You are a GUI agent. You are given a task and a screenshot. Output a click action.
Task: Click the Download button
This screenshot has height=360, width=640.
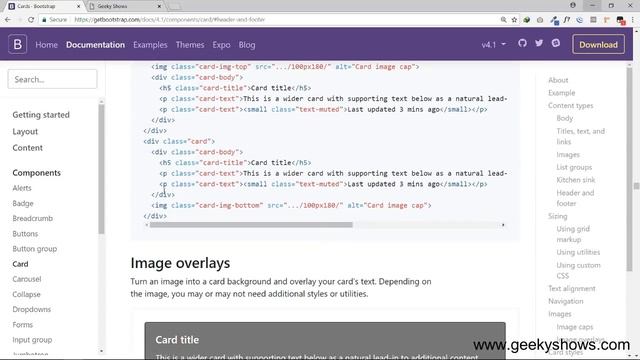tap(598, 44)
